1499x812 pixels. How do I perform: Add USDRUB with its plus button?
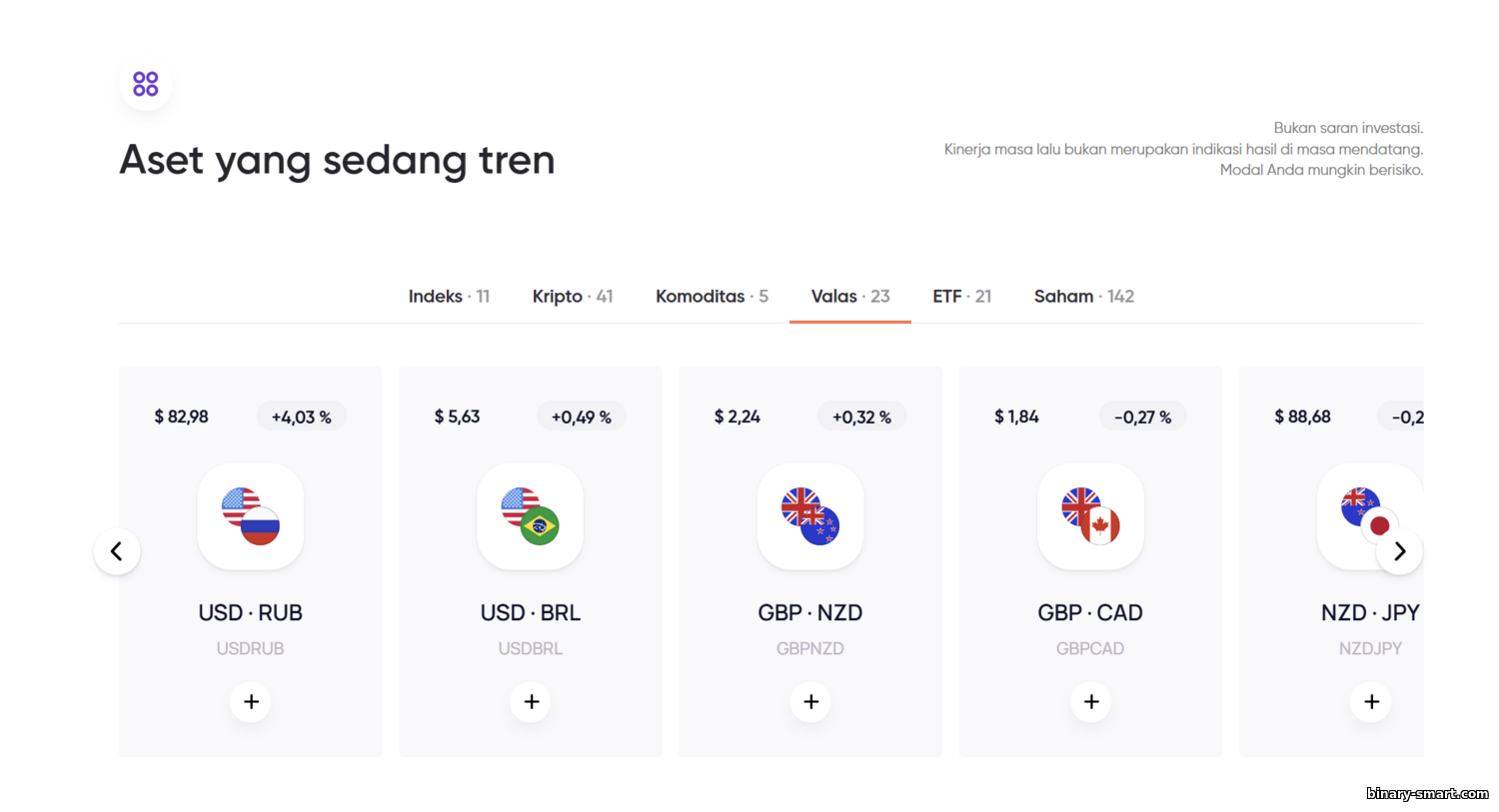pyautogui.click(x=251, y=702)
